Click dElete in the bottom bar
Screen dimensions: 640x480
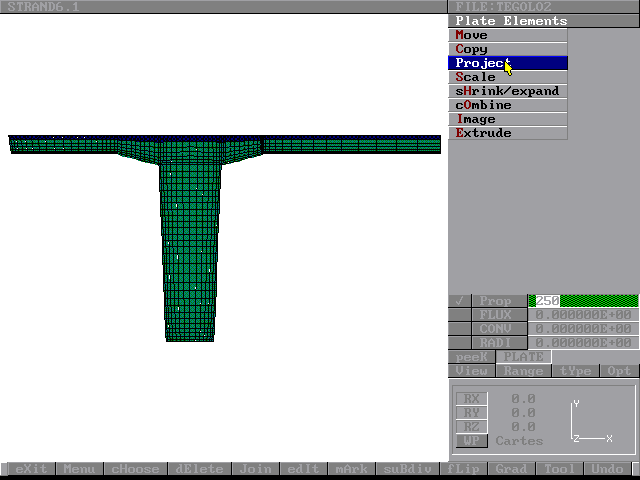[199, 469]
